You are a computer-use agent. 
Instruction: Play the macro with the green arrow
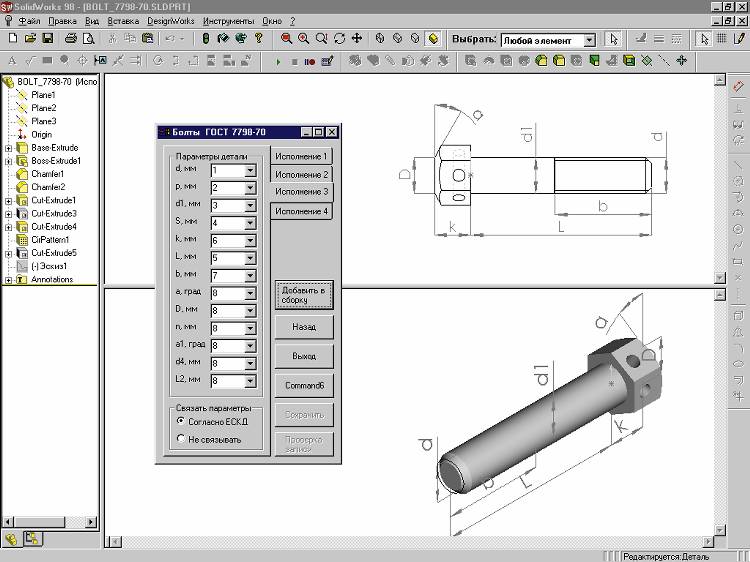(278, 62)
